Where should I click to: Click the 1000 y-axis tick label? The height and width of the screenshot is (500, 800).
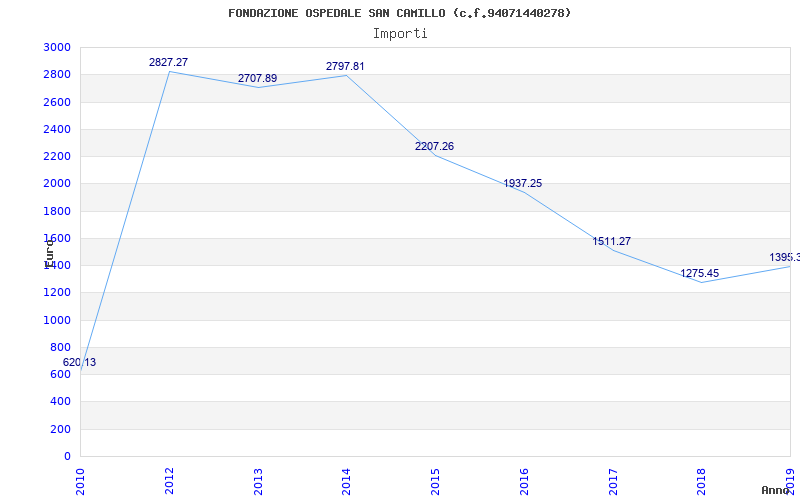point(57,320)
